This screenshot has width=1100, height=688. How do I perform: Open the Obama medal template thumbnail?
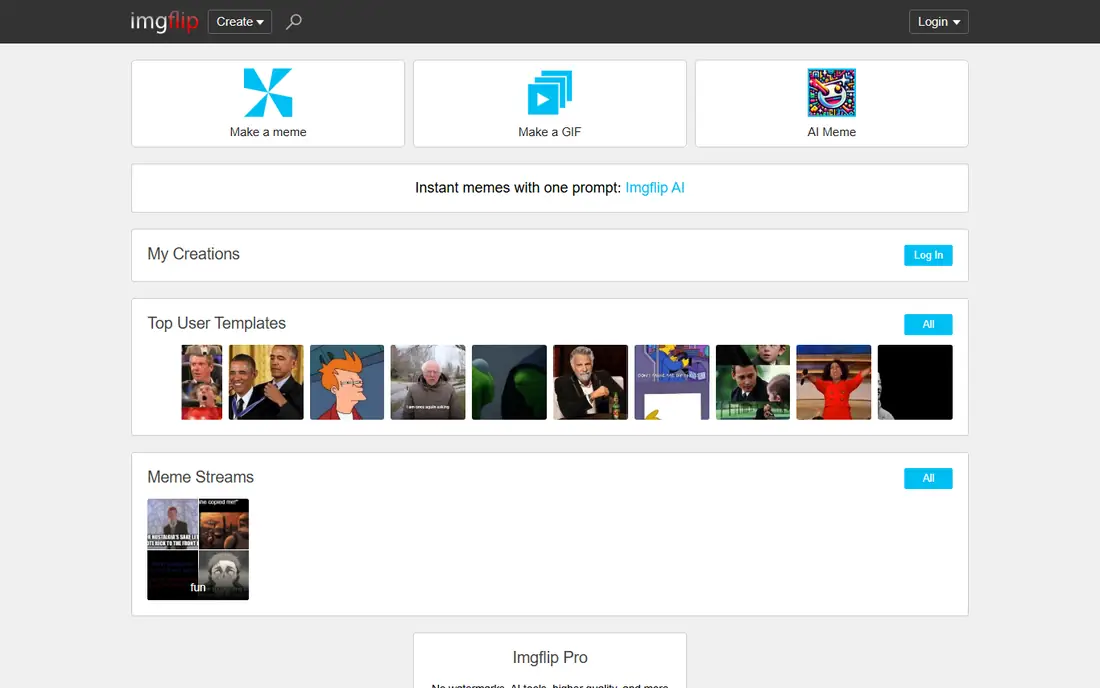(266, 382)
